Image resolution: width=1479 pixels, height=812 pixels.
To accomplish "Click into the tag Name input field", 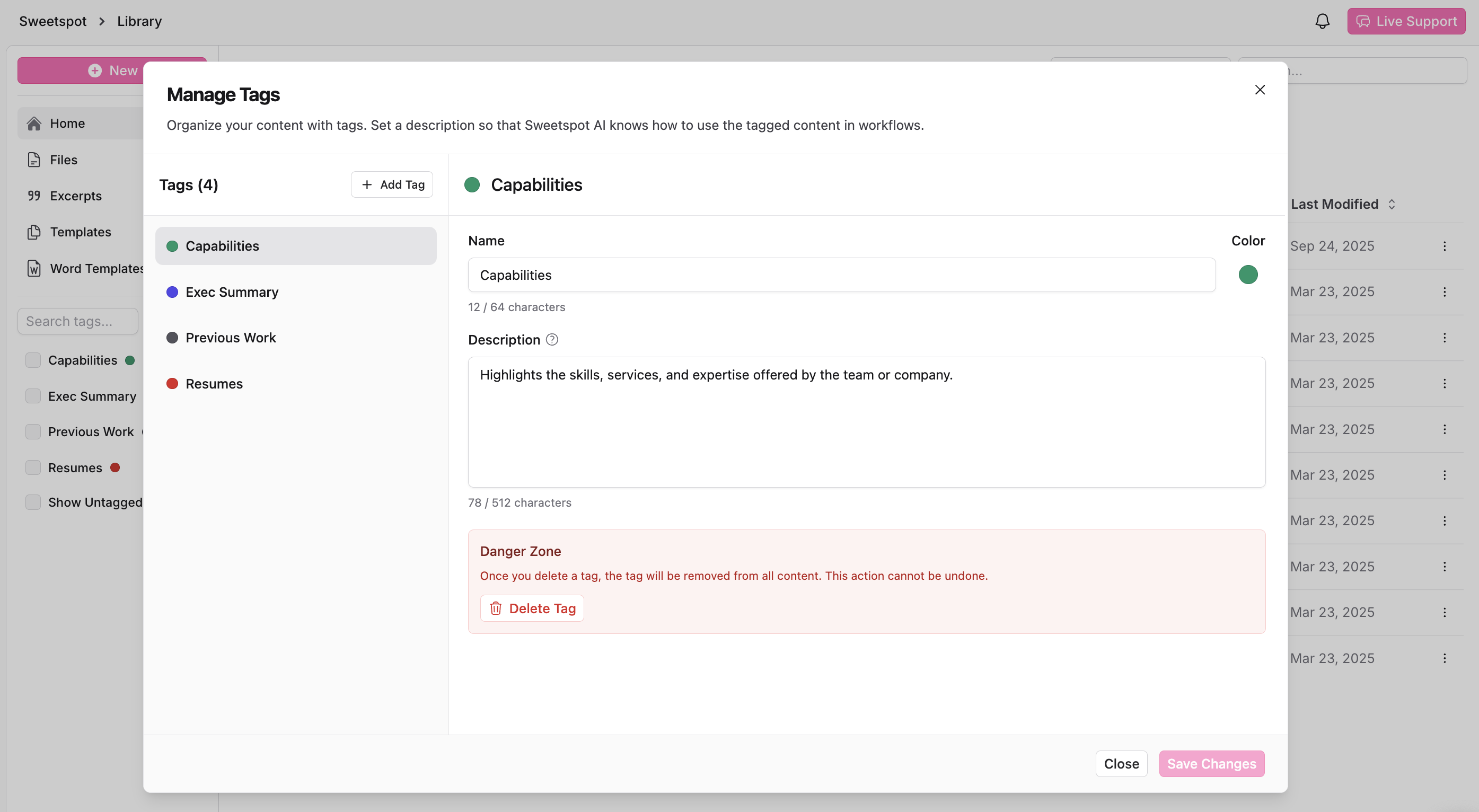I will [x=841, y=275].
